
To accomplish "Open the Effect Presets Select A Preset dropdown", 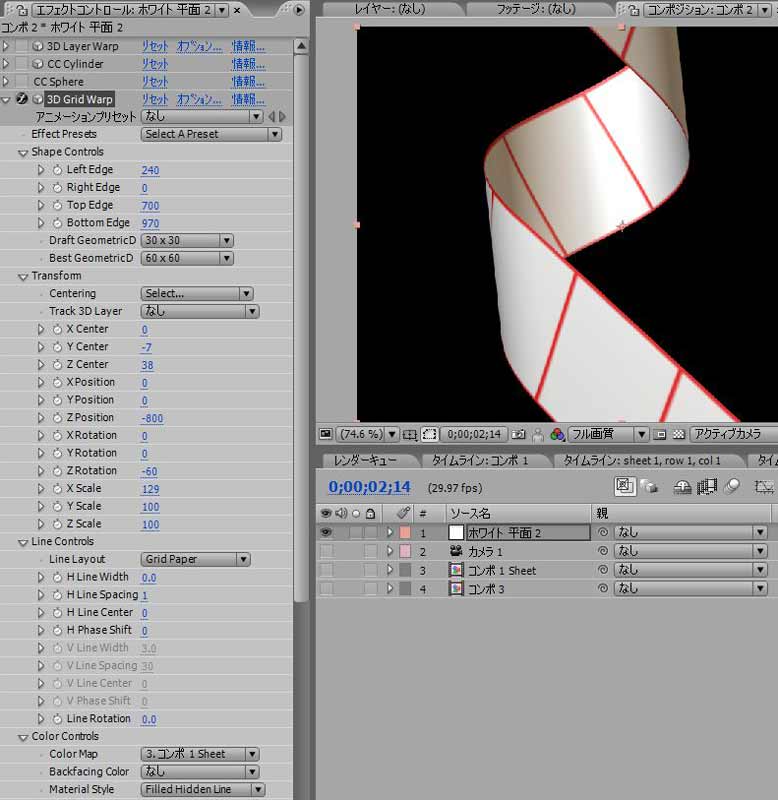I will click(211, 134).
